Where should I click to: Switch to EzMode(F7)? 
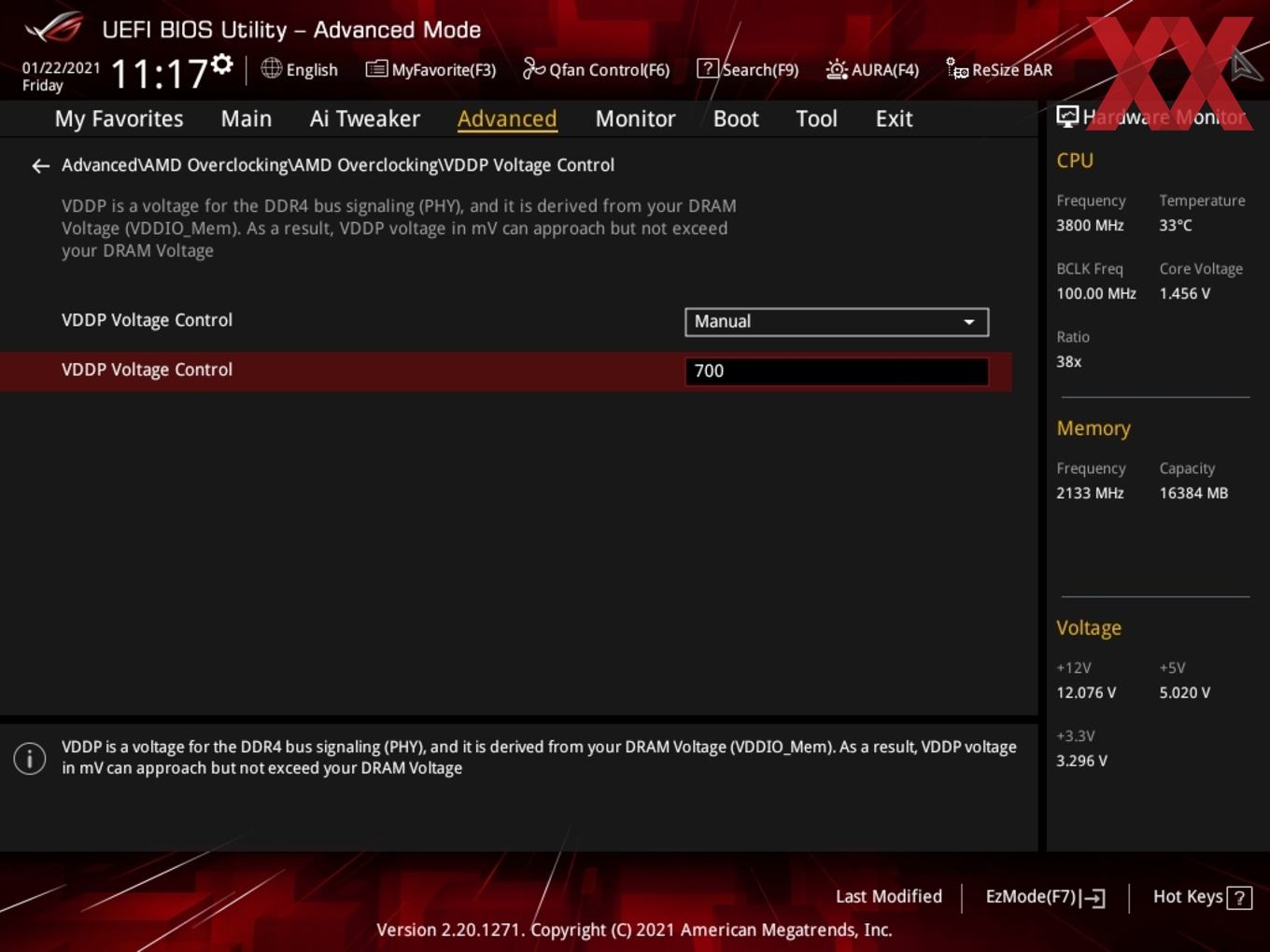(1046, 897)
